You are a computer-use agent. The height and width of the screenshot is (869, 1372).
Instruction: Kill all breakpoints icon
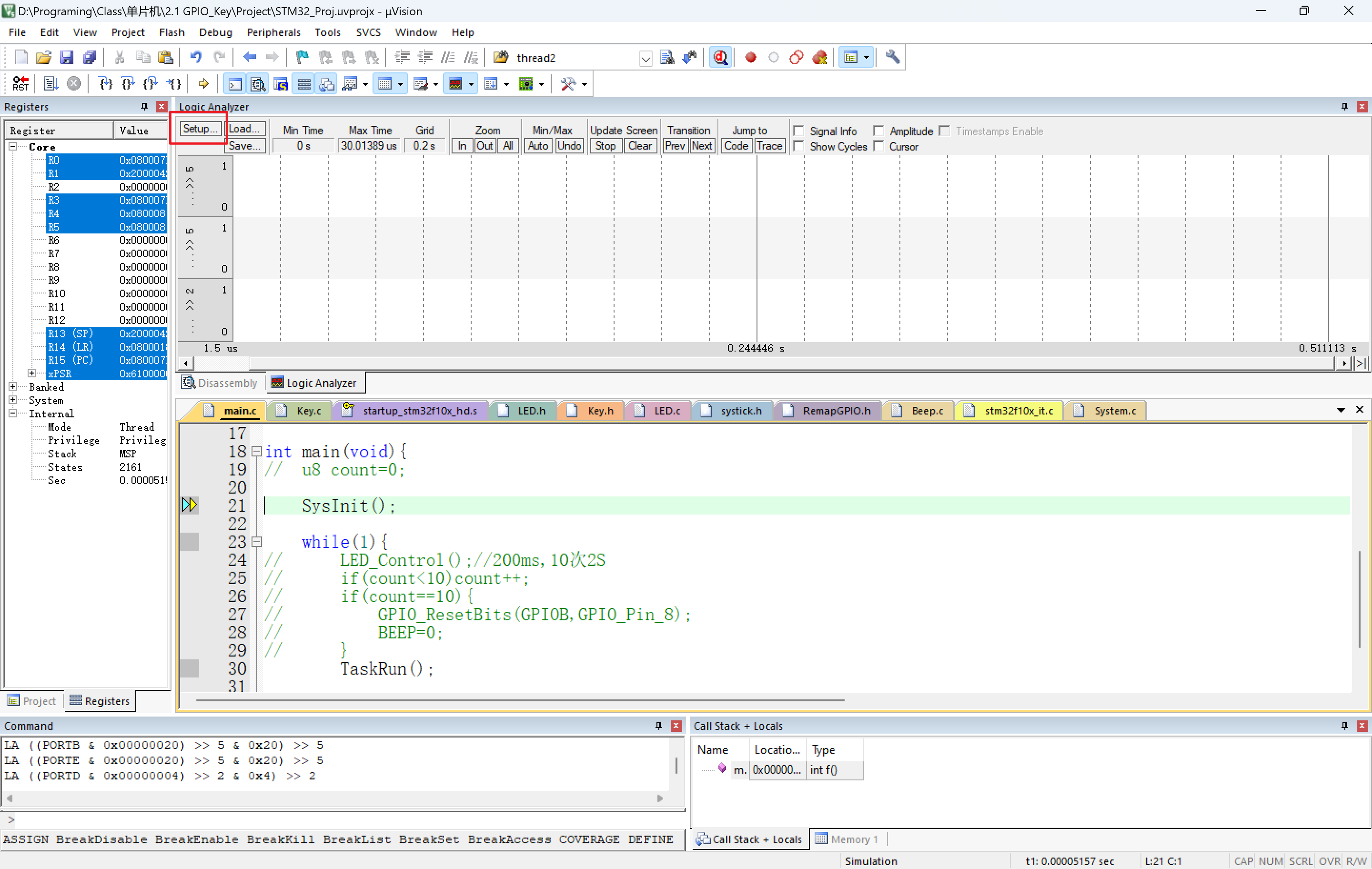[x=819, y=58]
